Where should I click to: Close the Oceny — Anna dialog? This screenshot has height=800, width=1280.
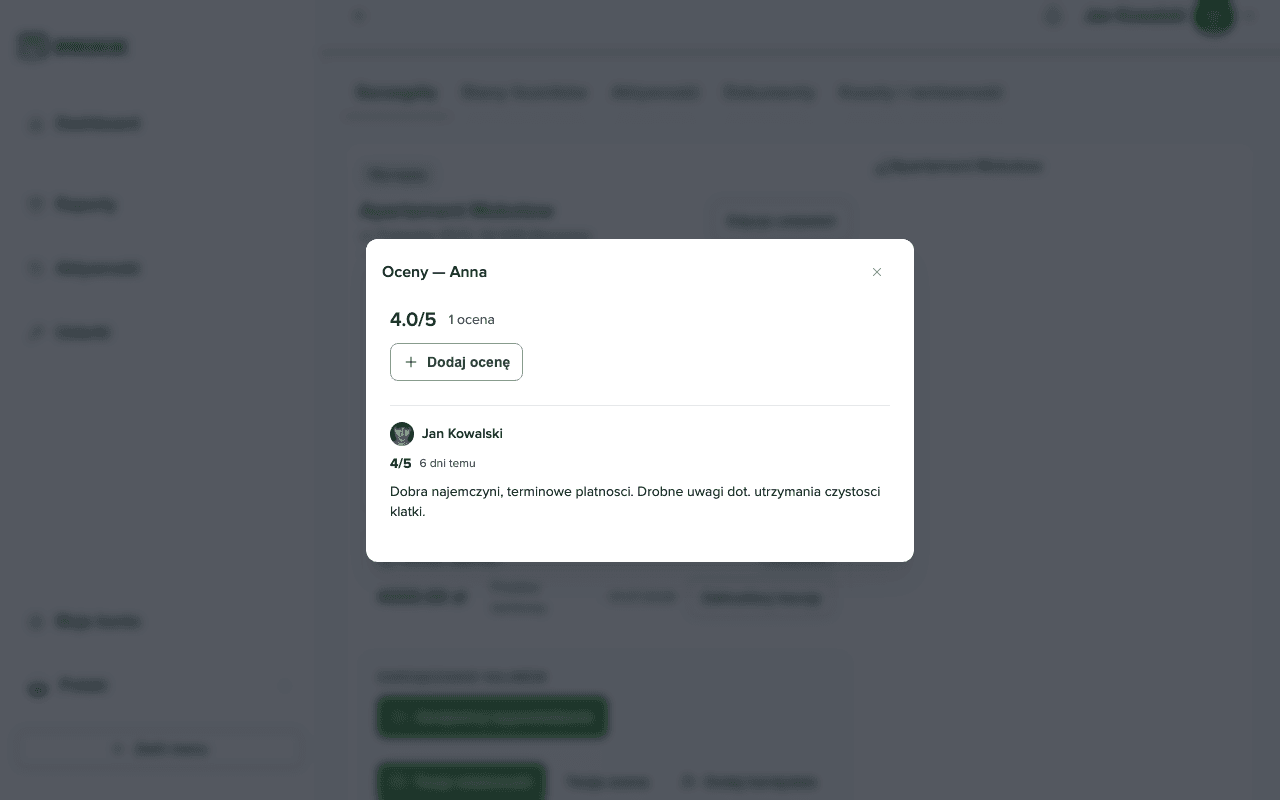[x=877, y=272]
